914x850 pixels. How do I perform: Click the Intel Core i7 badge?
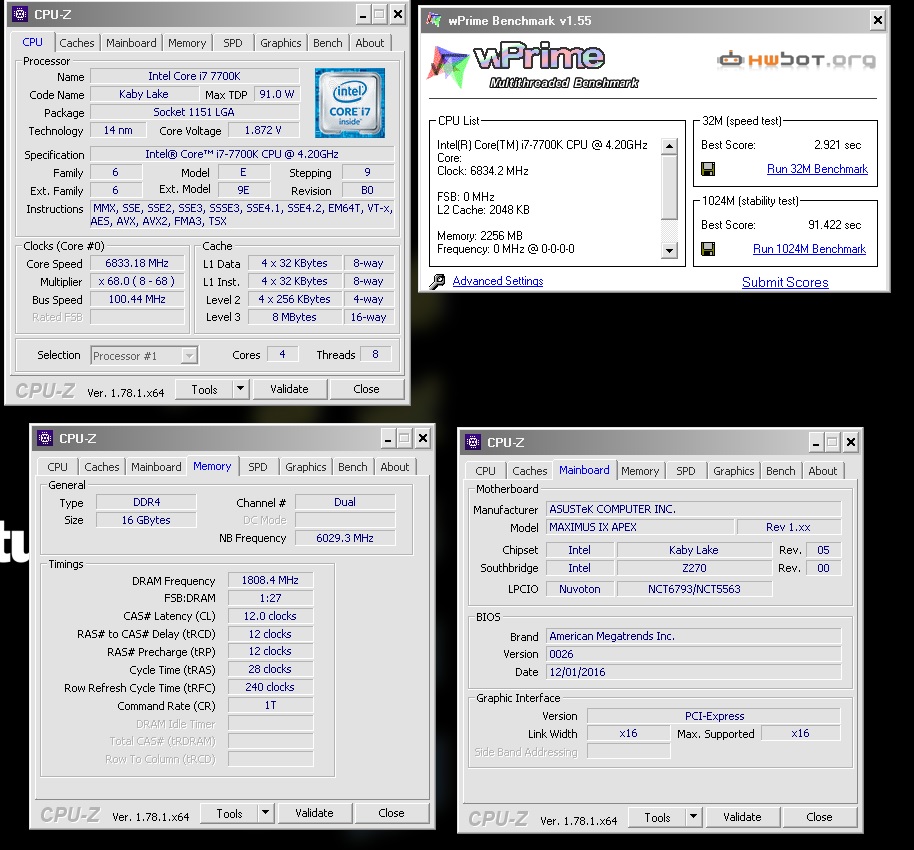[350, 103]
